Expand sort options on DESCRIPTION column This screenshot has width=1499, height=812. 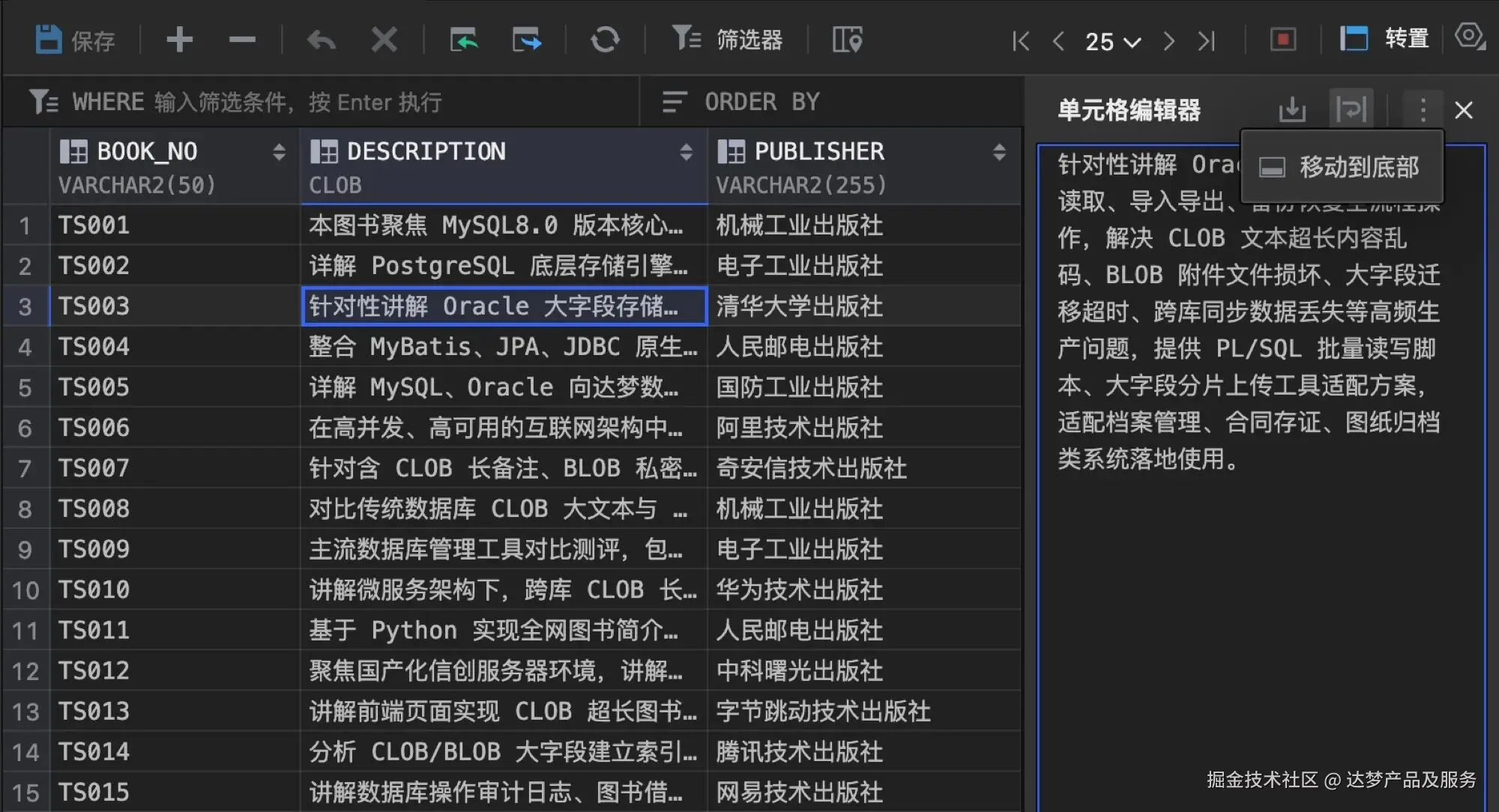coord(687,152)
